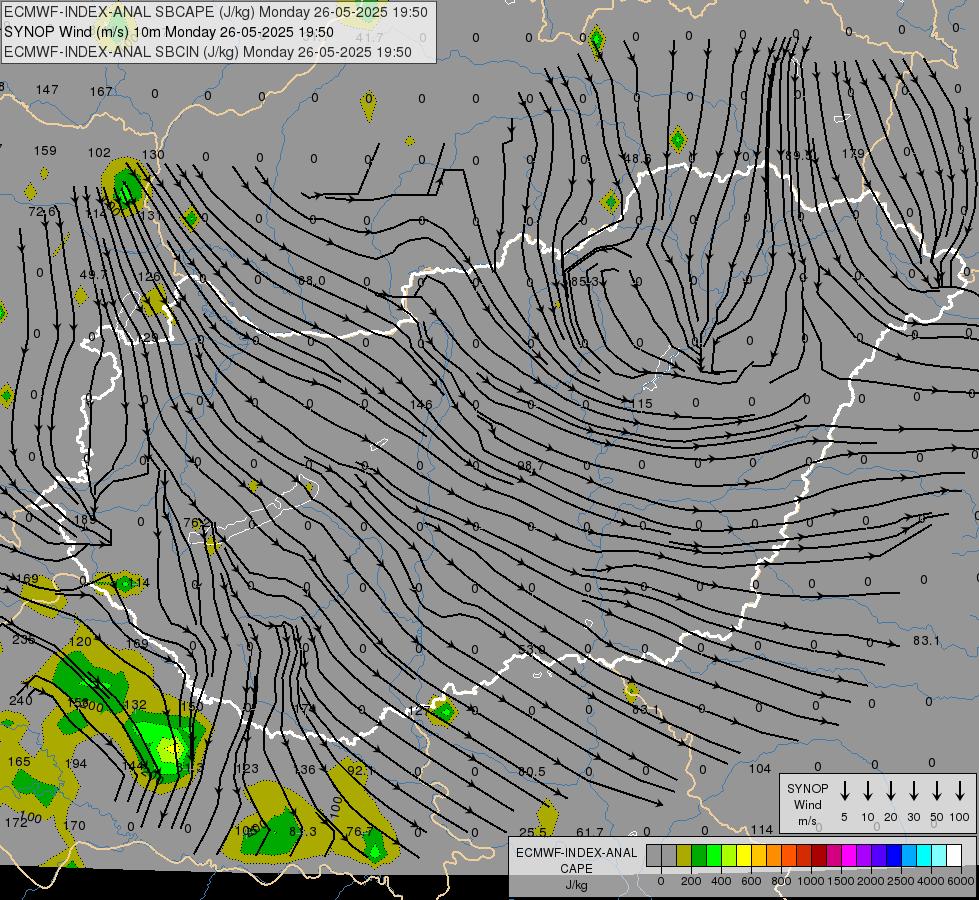Click the 20 m/s wind arrow in legend
979x900 pixels.
(891, 791)
